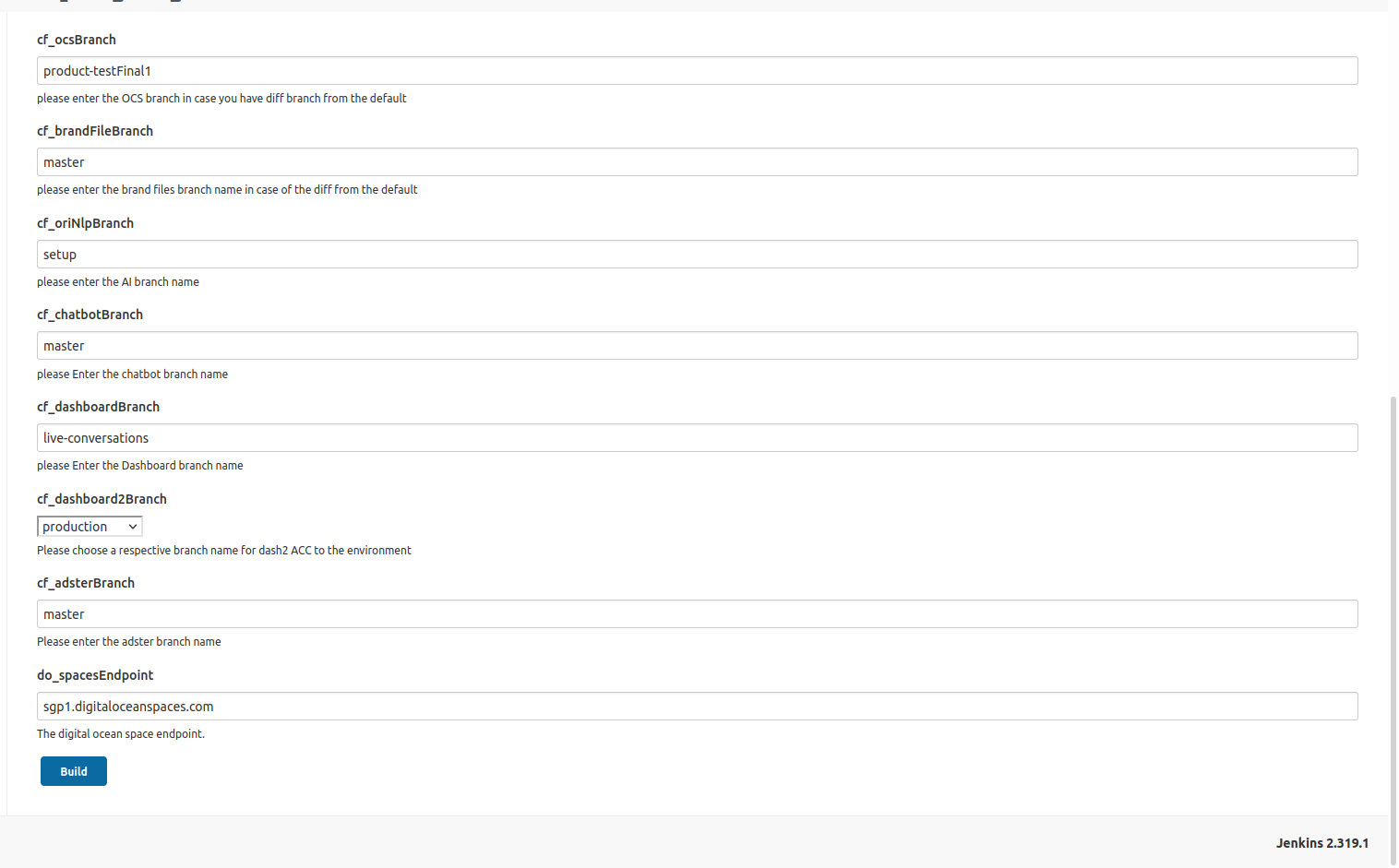The width and height of the screenshot is (1399, 868).
Task: Click the cf_ocsBranch text input field
Action: 697,71
